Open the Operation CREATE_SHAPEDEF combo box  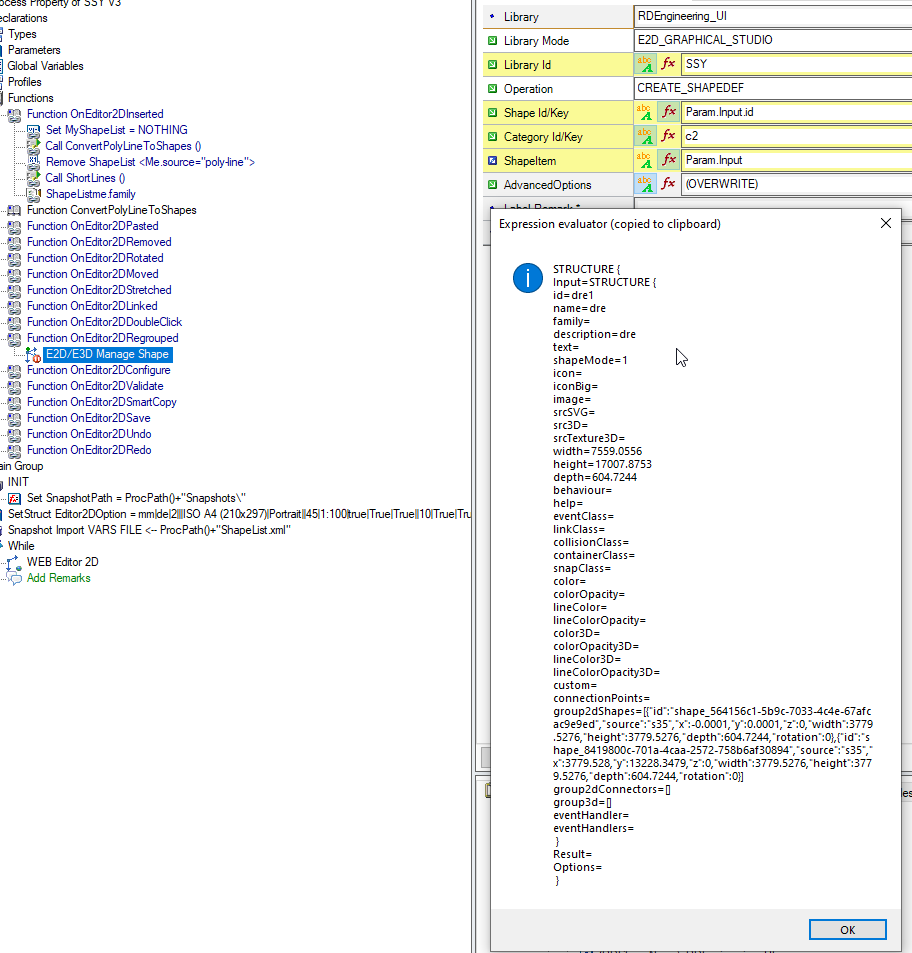[772, 88]
